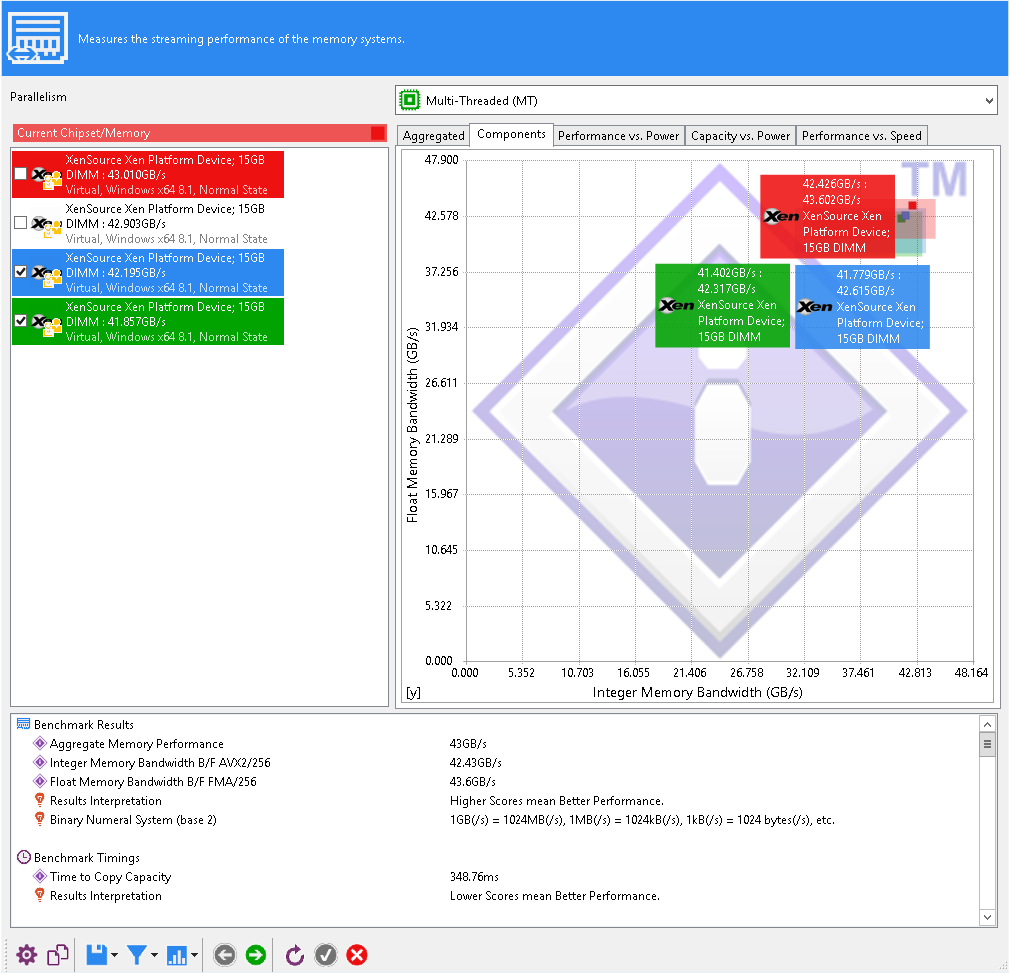Click the chart display icon in the toolbar
Screen dimensions: 1010x973
pos(176,955)
